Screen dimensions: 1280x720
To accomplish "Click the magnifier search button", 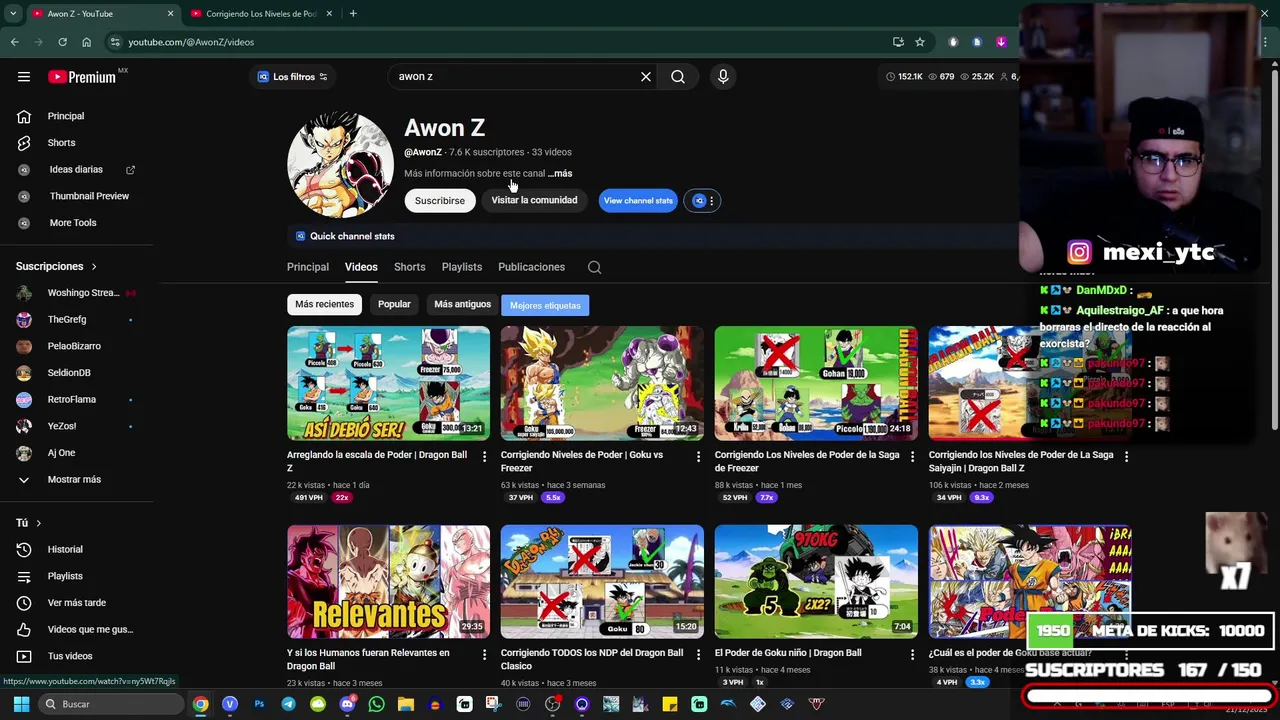I will point(678,77).
